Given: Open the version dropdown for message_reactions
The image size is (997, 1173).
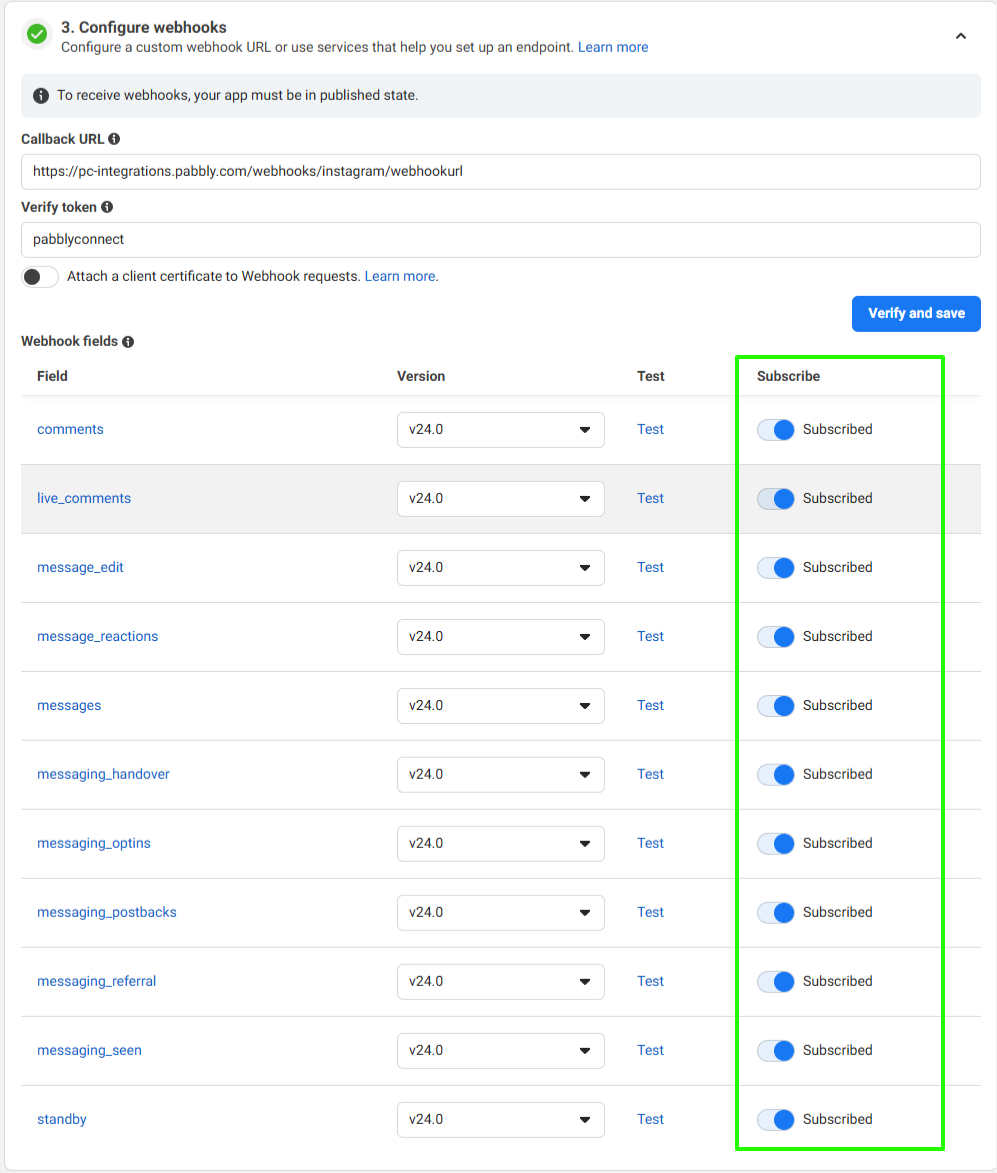Looking at the screenshot, I should pyautogui.click(x=500, y=636).
